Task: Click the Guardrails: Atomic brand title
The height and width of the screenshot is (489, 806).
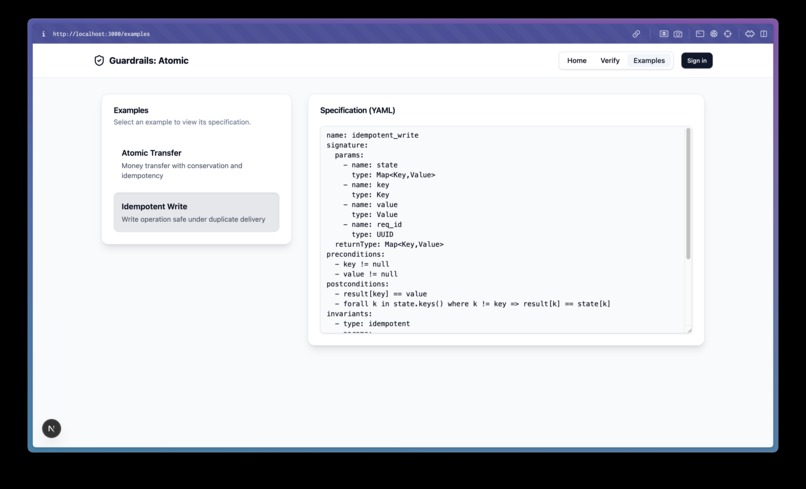Action: [149, 61]
